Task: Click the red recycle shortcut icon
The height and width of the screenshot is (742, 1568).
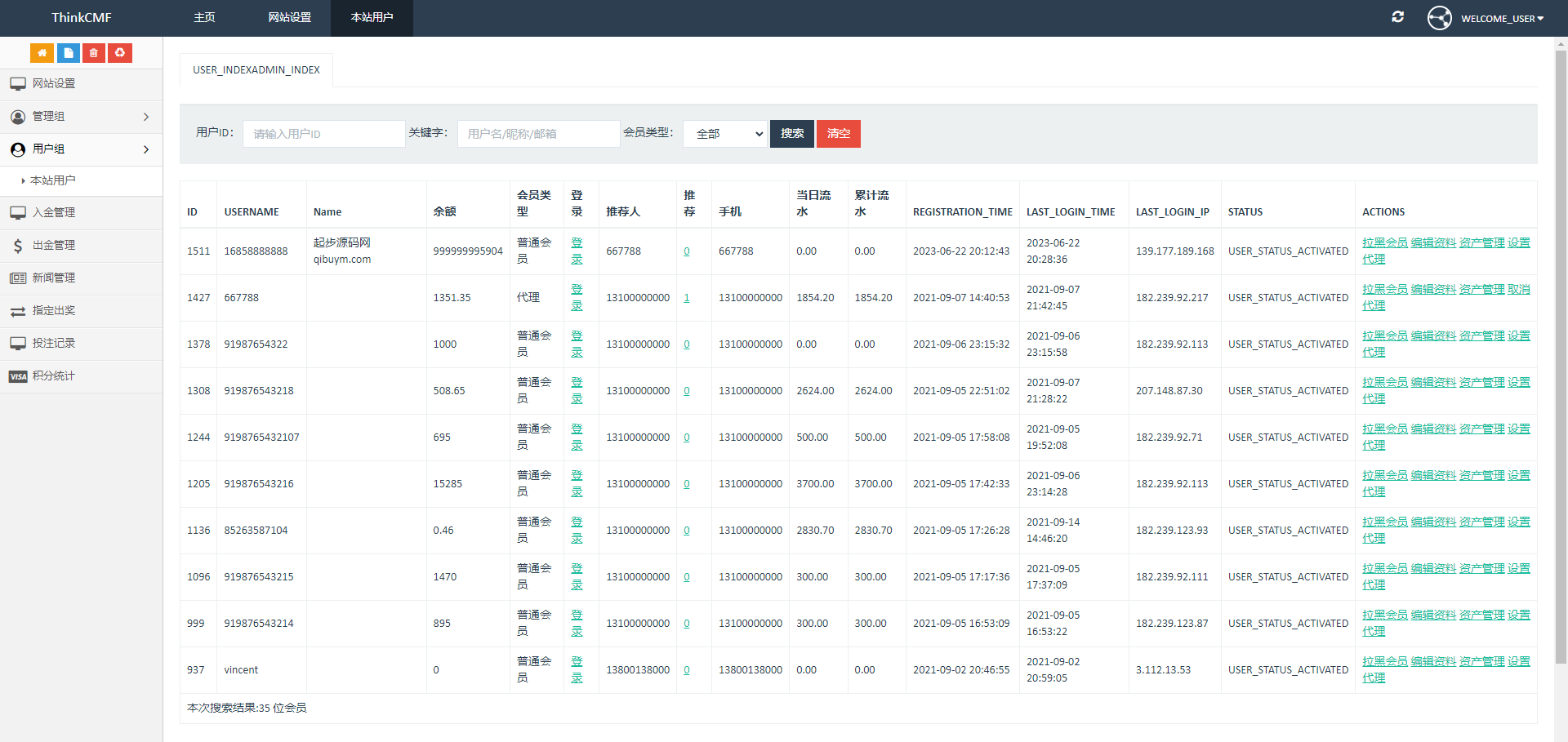Action: (120, 53)
